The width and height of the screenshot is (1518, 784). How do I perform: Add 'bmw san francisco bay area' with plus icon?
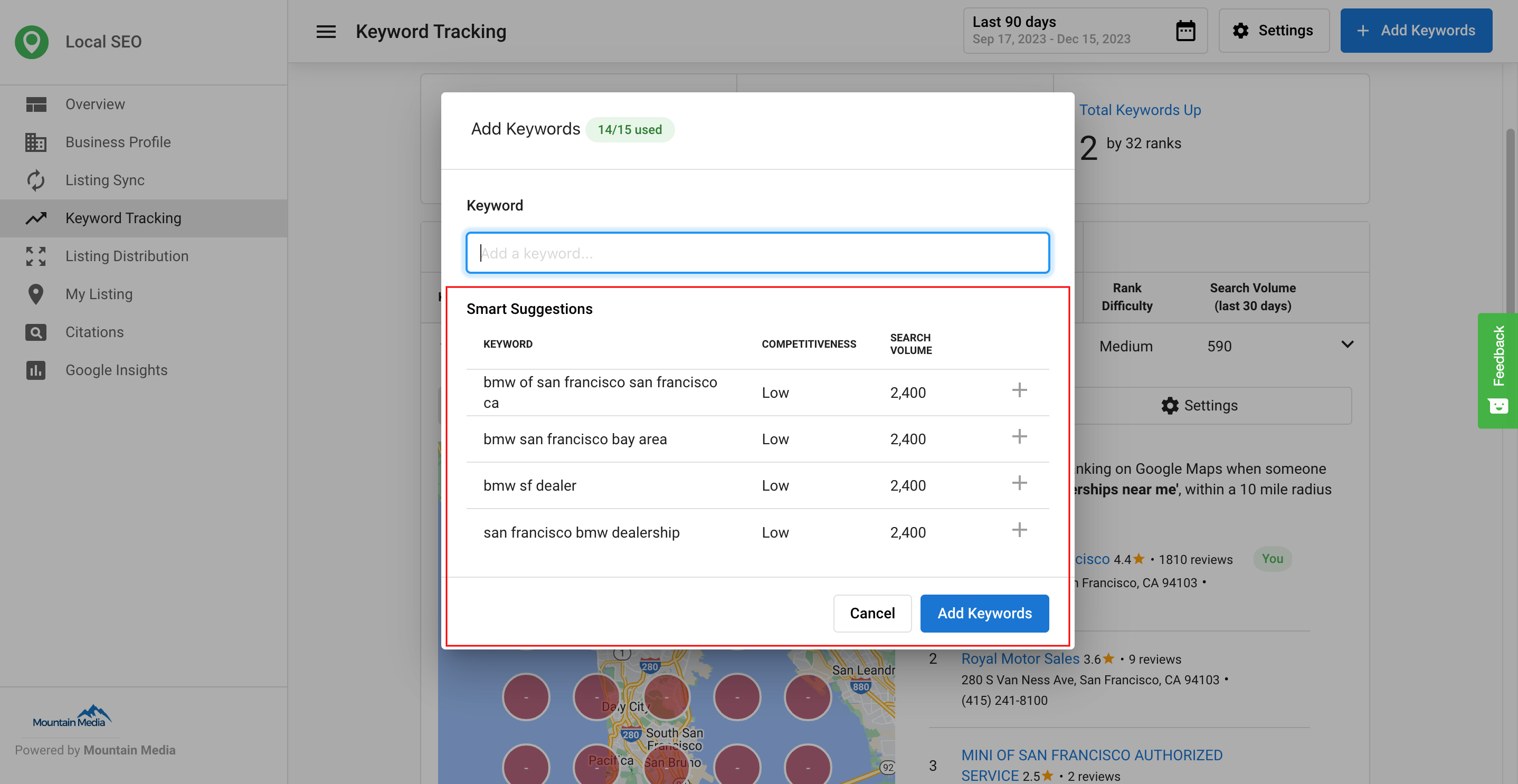coord(1019,436)
